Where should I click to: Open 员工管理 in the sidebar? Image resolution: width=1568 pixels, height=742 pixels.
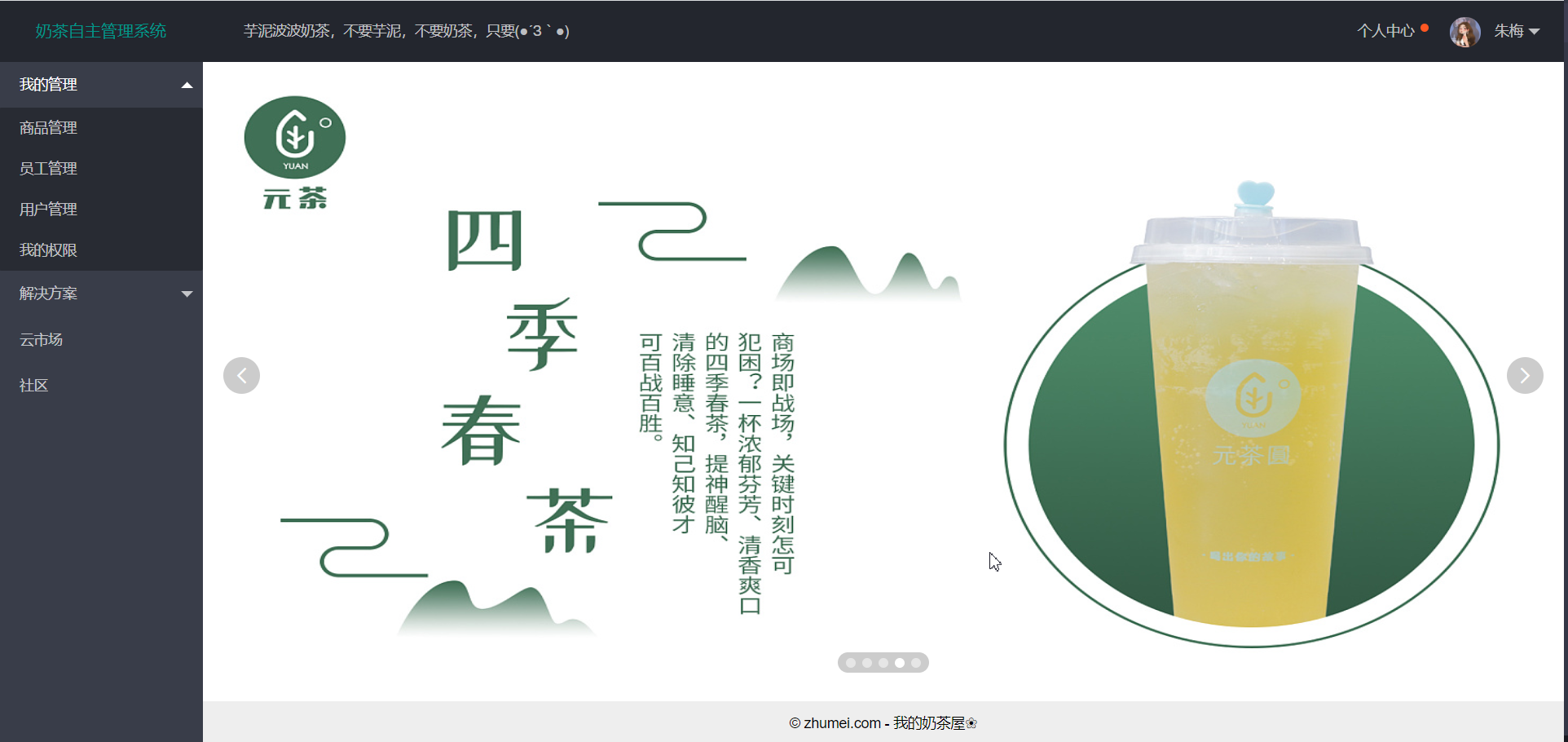[101, 169]
